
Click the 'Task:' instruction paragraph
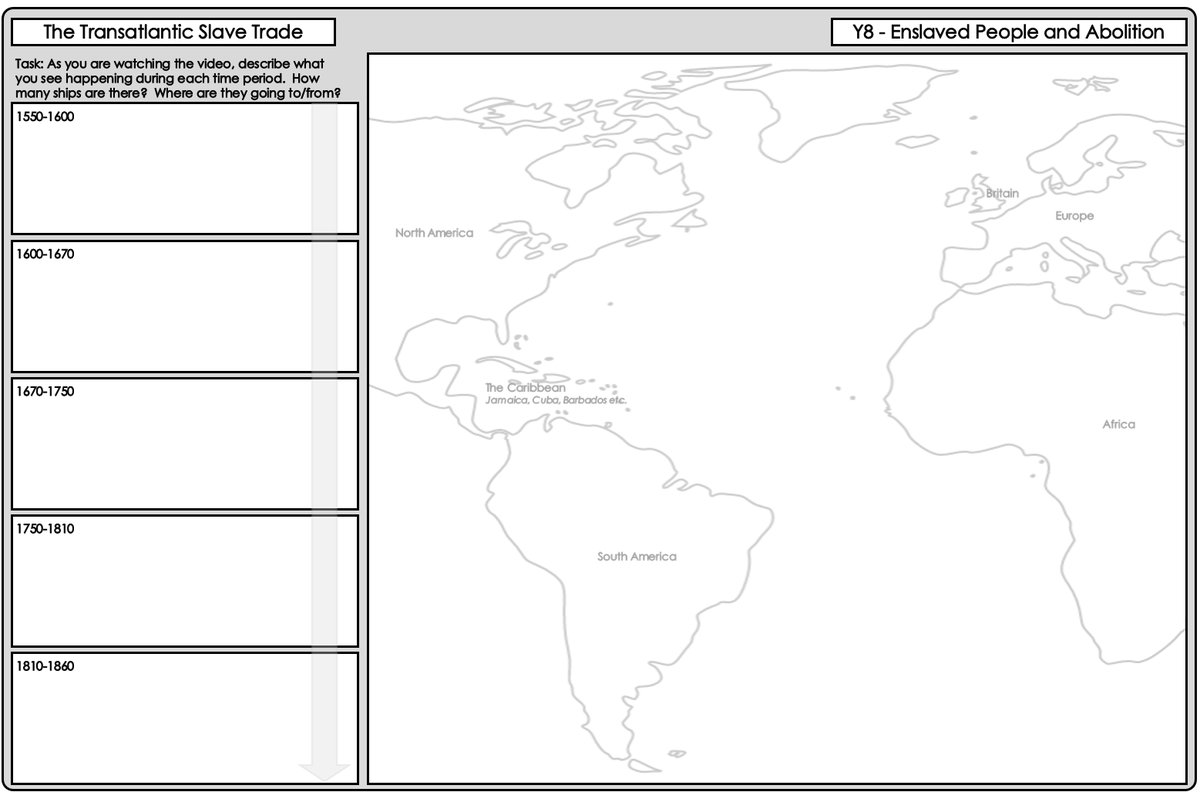[x=178, y=78]
